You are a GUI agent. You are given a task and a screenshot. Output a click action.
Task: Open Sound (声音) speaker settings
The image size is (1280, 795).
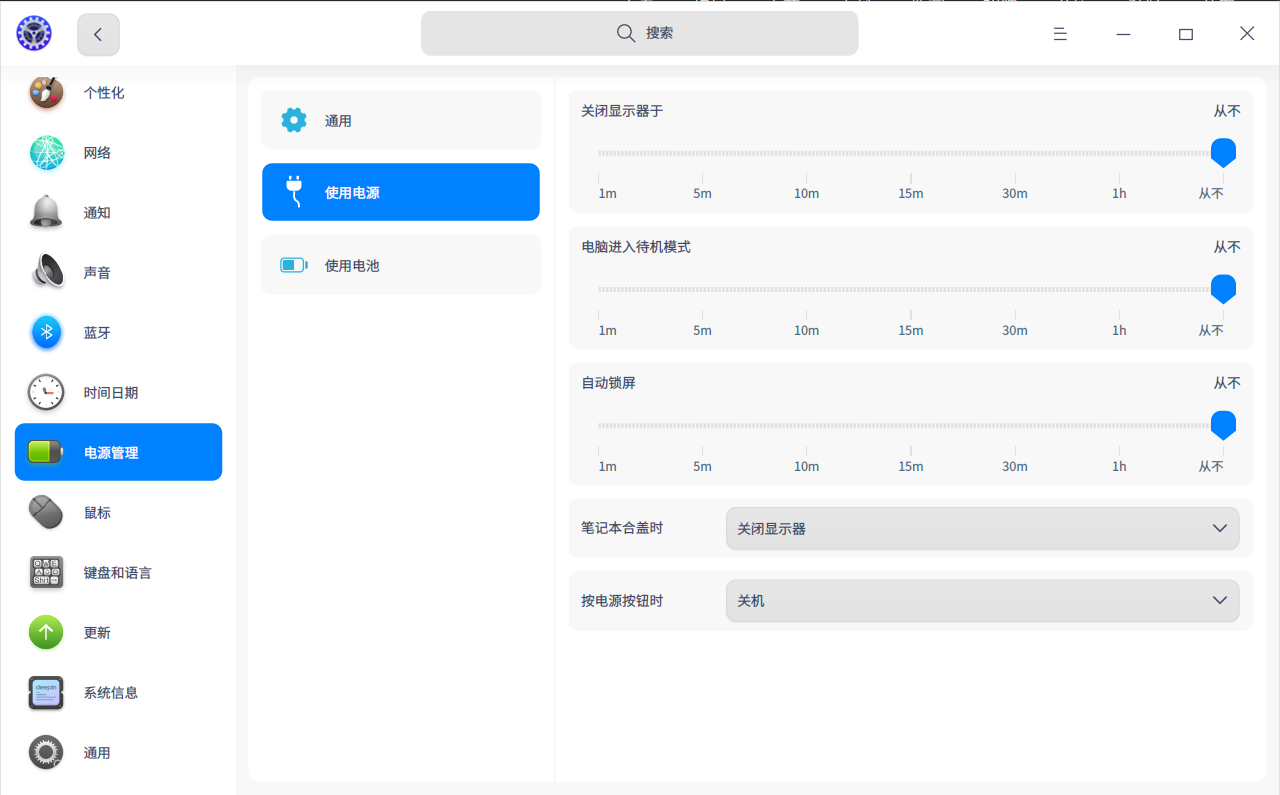[118, 273]
